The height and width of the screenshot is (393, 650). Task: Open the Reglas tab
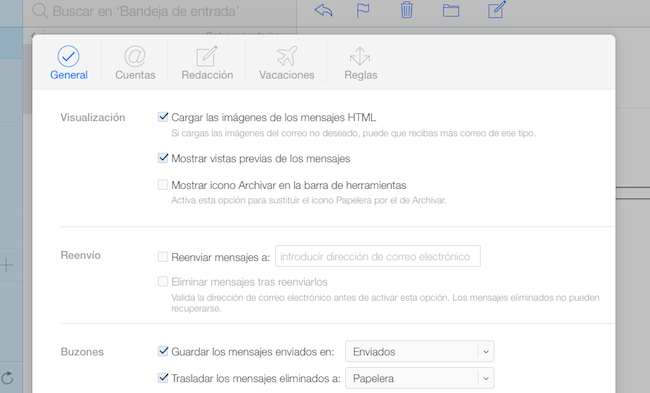point(360,63)
